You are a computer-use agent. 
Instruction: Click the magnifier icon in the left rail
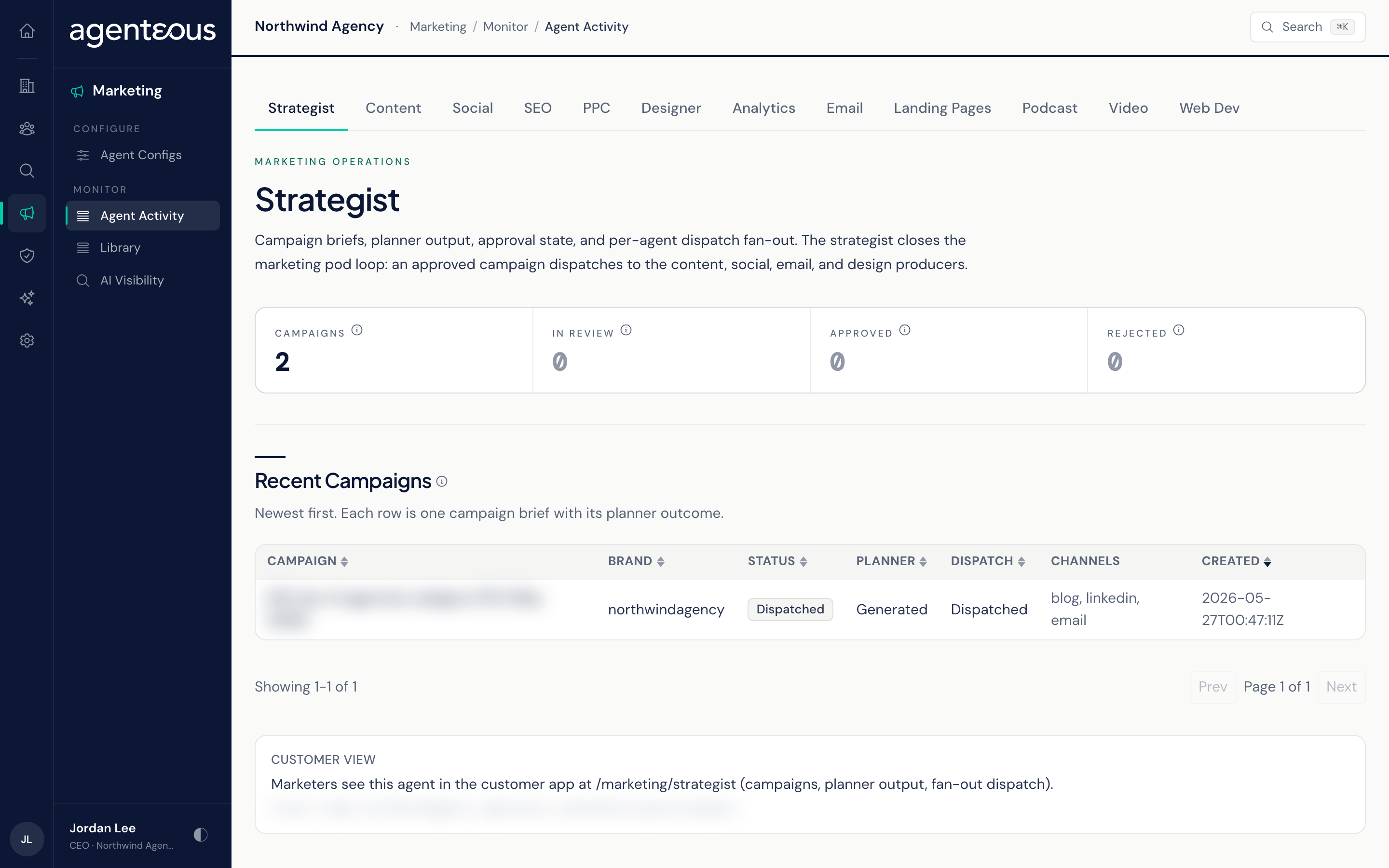tap(27, 171)
